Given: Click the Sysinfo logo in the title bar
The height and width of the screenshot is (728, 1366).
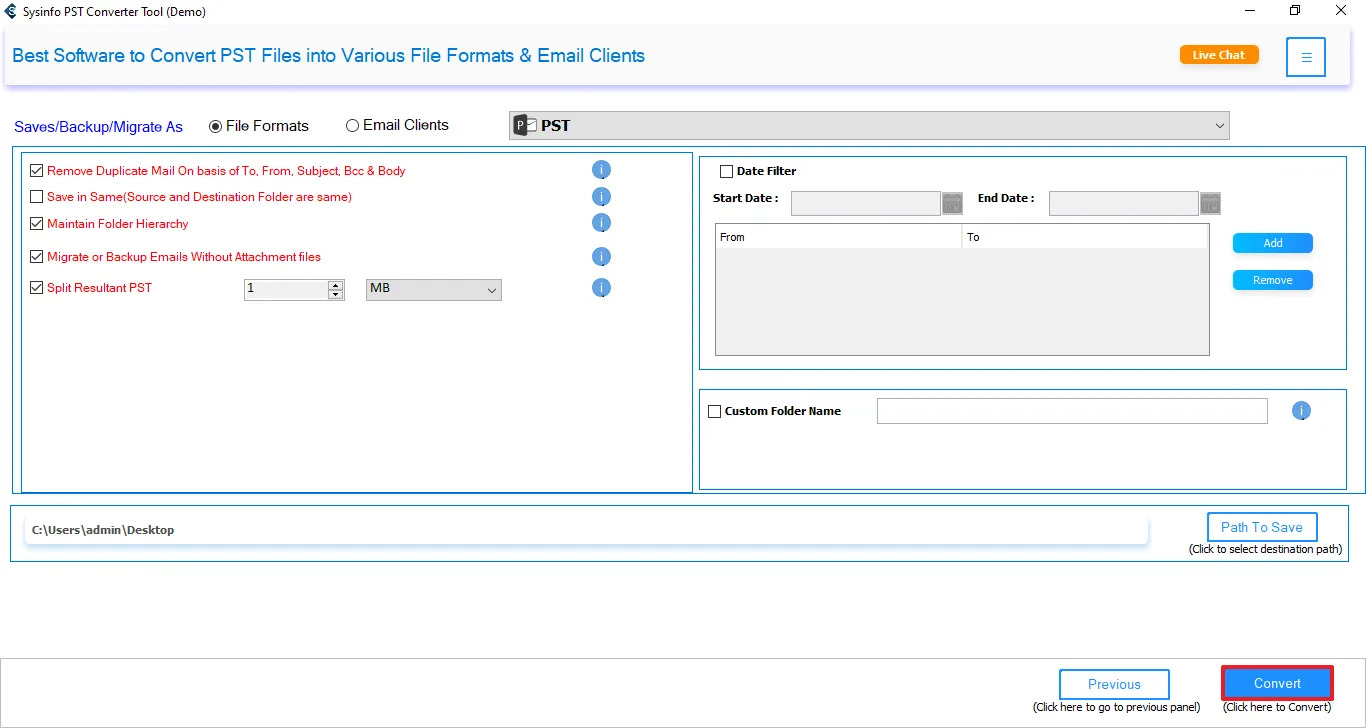Looking at the screenshot, I should (11, 11).
